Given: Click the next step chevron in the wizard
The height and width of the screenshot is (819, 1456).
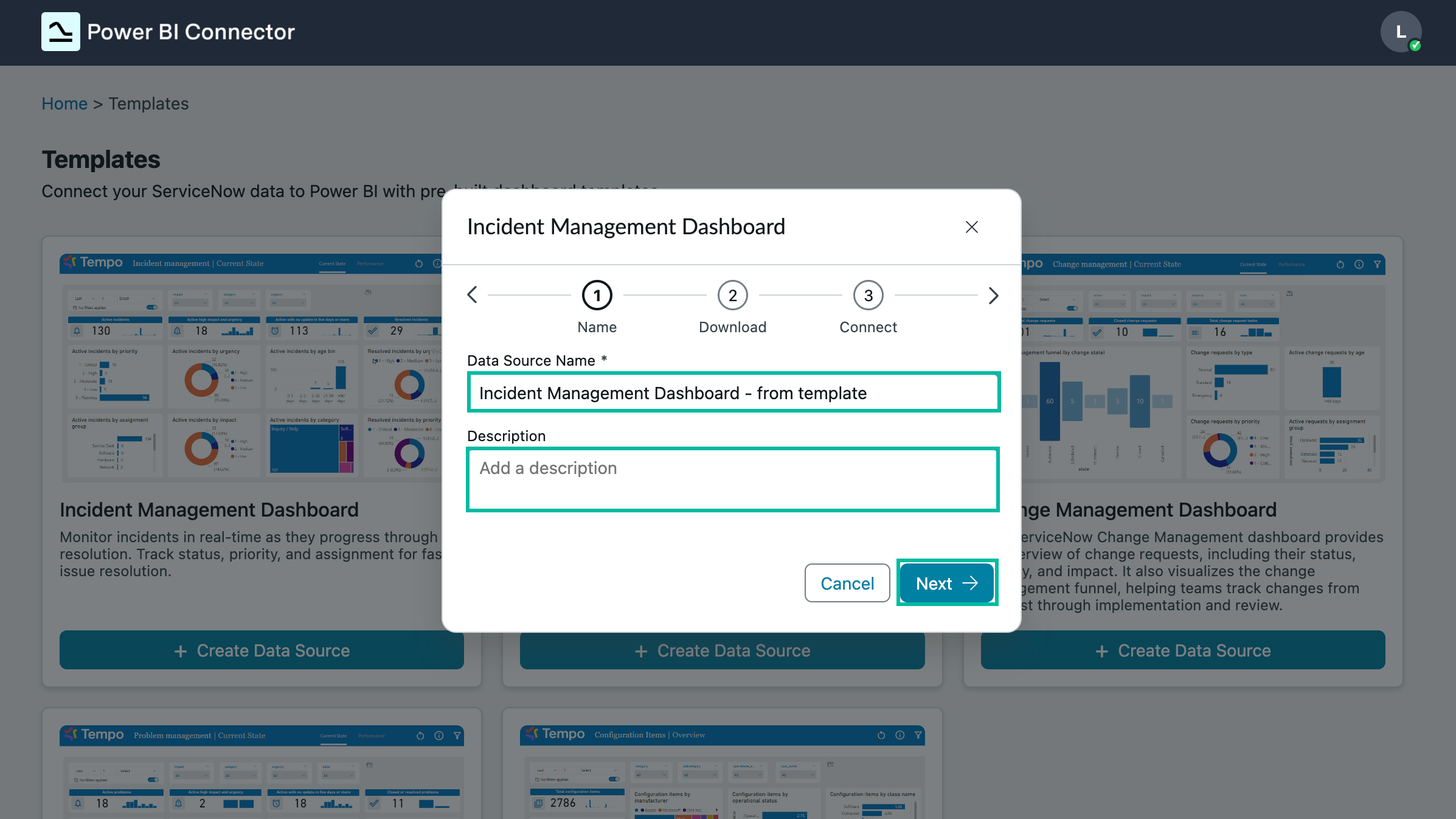Looking at the screenshot, I should pyautogui.click(x=993, y=295).
